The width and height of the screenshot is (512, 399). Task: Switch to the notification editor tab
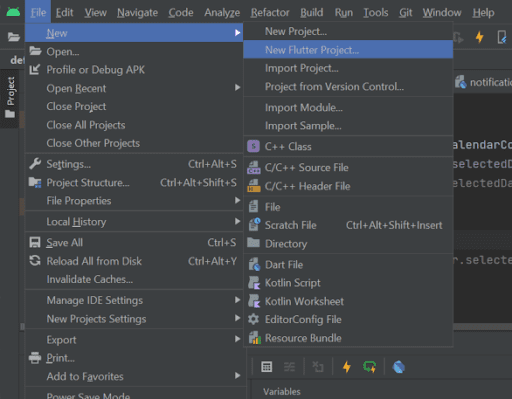(x=483, y=82)
